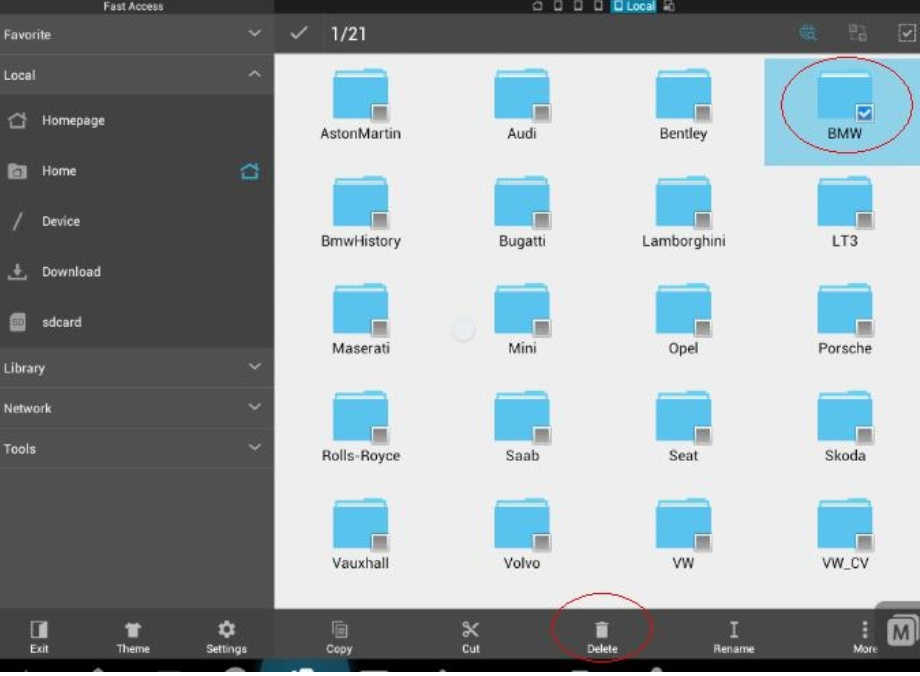Image resolution: width=920 pixels, height=676 pixels.
Task: Switch to the Local window tab
Action: tap(634, 6)
